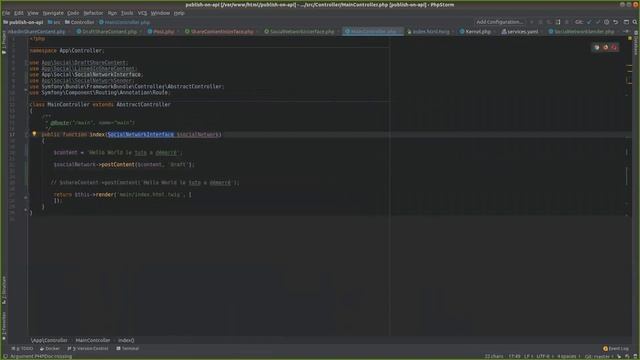
Task: Switch to Kernel.php tab
Action: tap(478, 31)
